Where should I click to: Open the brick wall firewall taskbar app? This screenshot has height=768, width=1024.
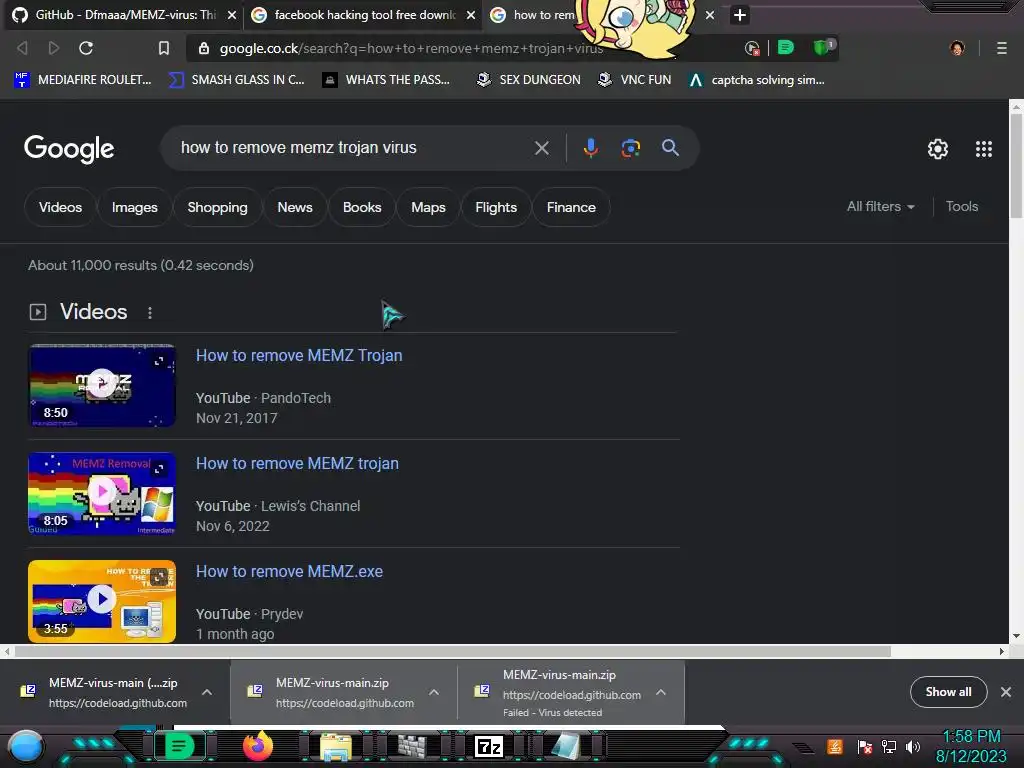point(412,746)
